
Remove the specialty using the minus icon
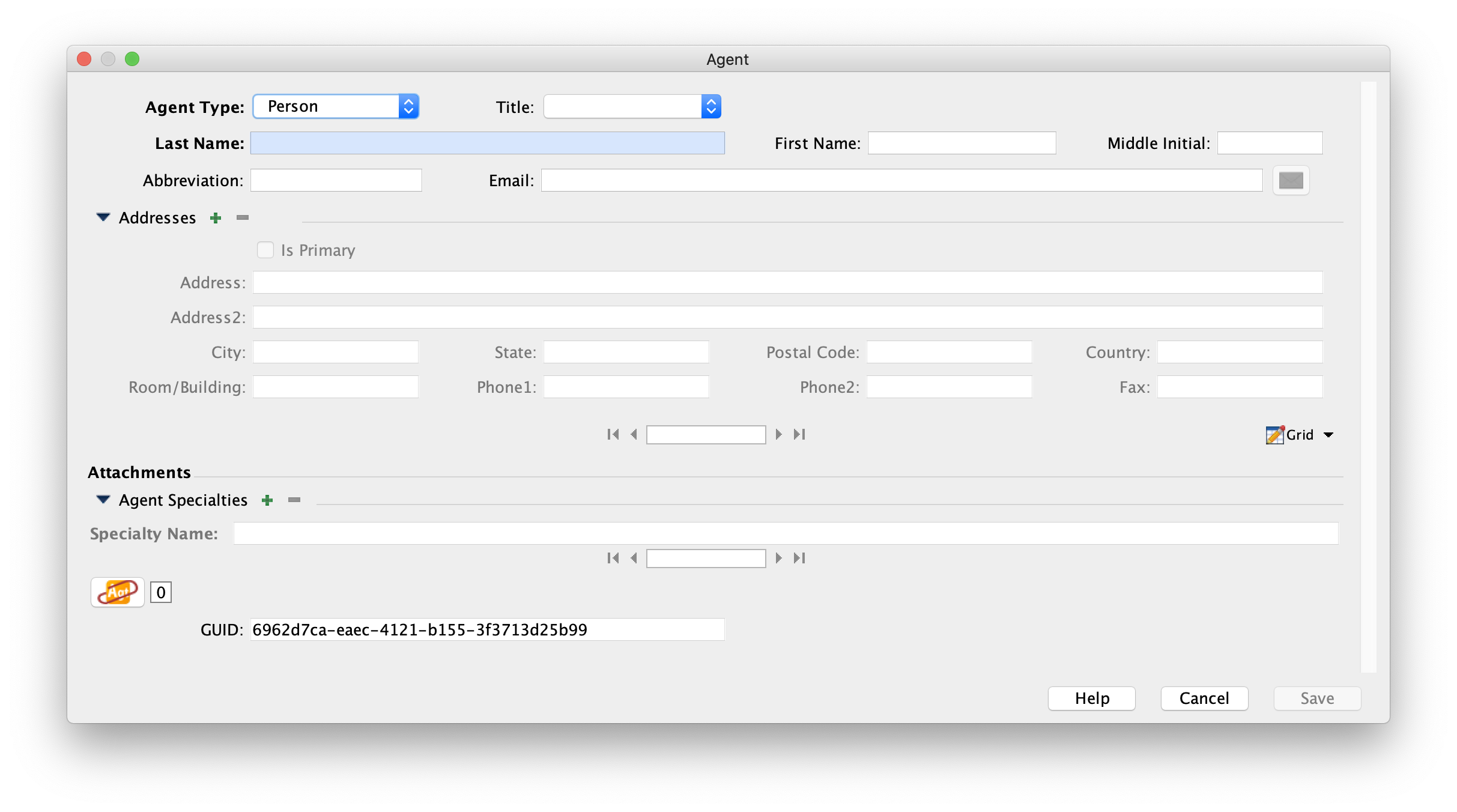coord(294,500)
